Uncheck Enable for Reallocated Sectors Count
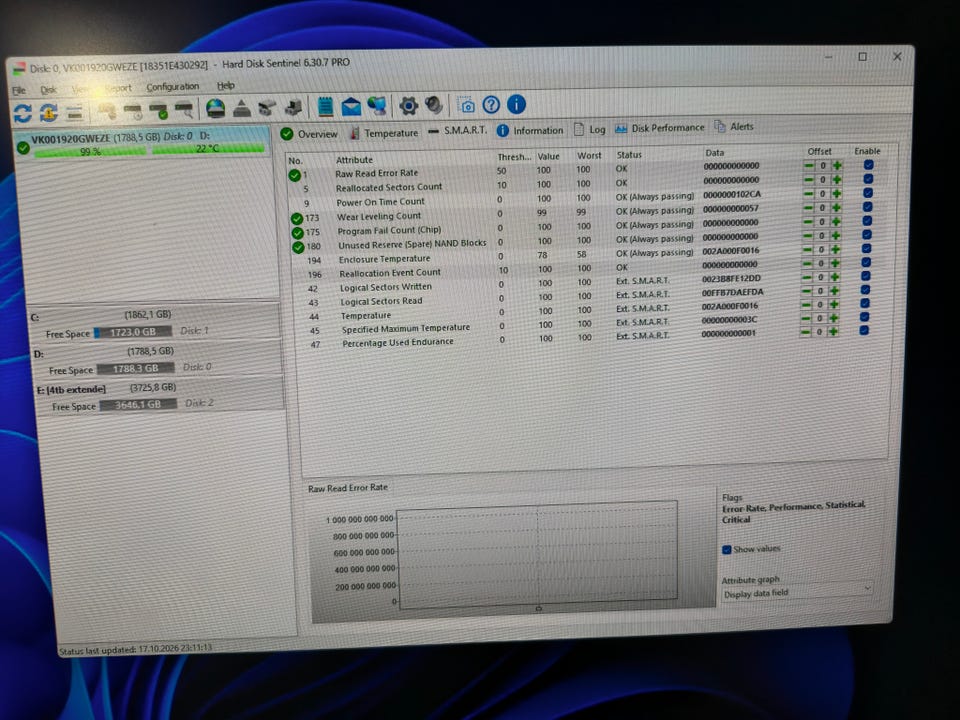960x720 pixels. [868, 179]
